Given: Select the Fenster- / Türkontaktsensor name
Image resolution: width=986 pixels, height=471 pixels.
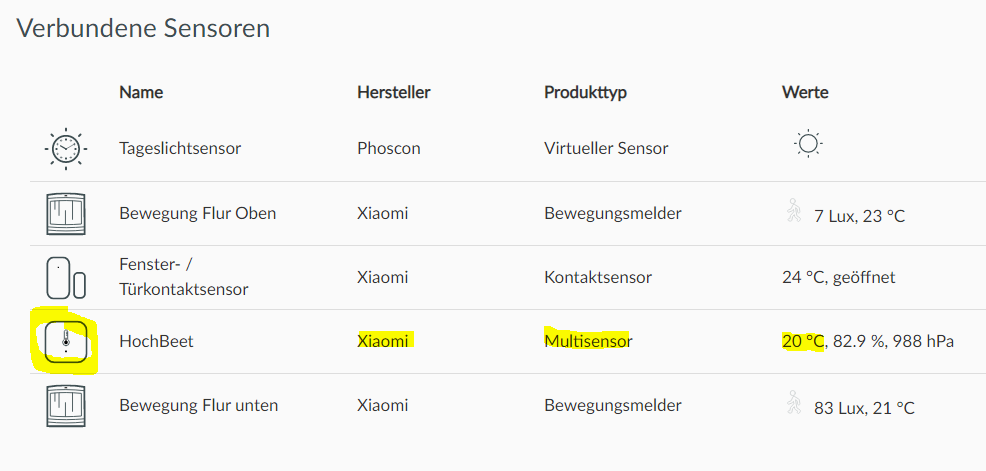Looking at the screenshot, I should (183, 277).
